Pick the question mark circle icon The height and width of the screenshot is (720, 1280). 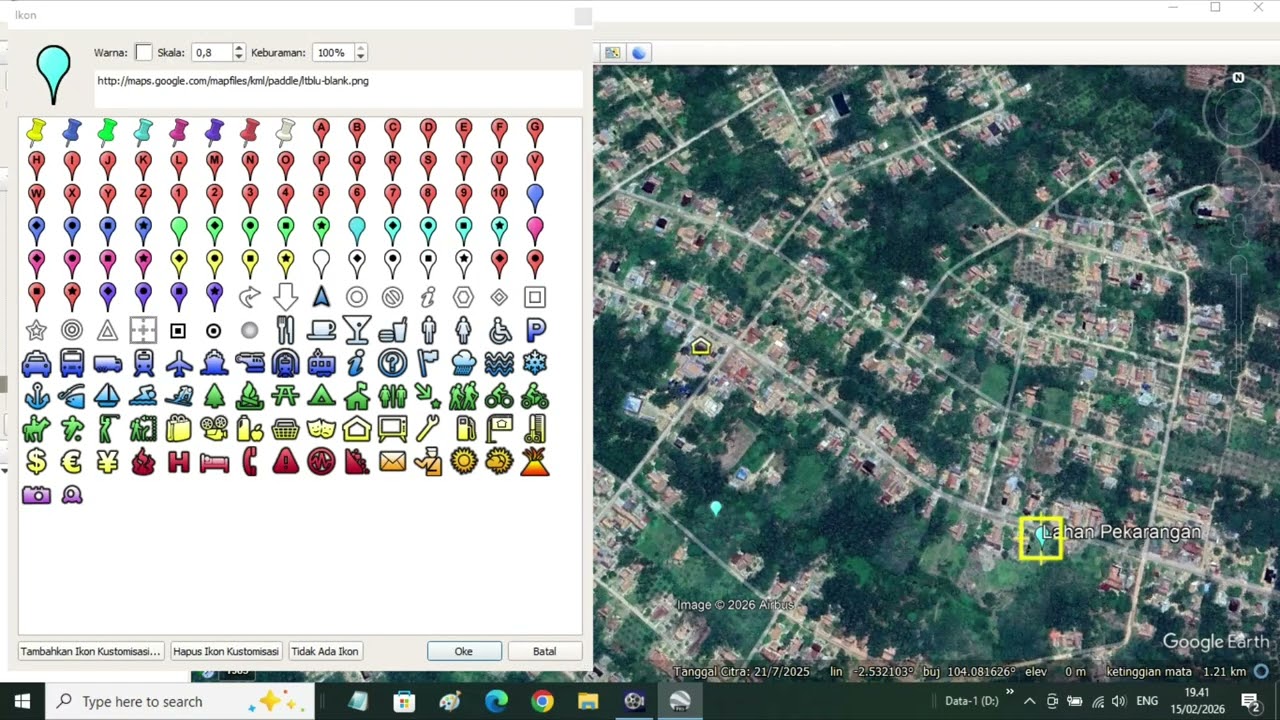(x=392, y=363)
